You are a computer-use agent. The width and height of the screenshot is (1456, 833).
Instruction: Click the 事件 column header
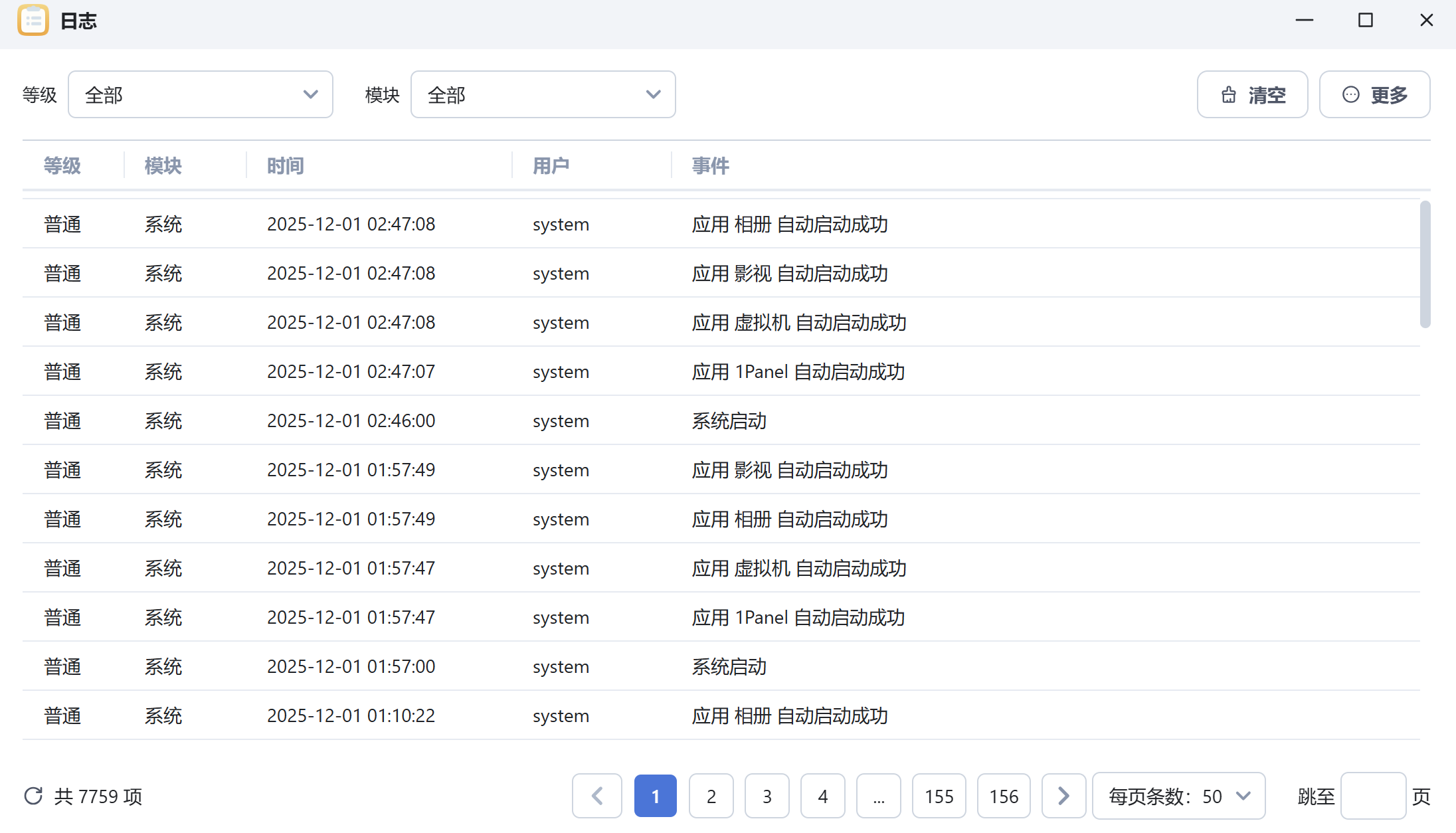coord(710,165)
